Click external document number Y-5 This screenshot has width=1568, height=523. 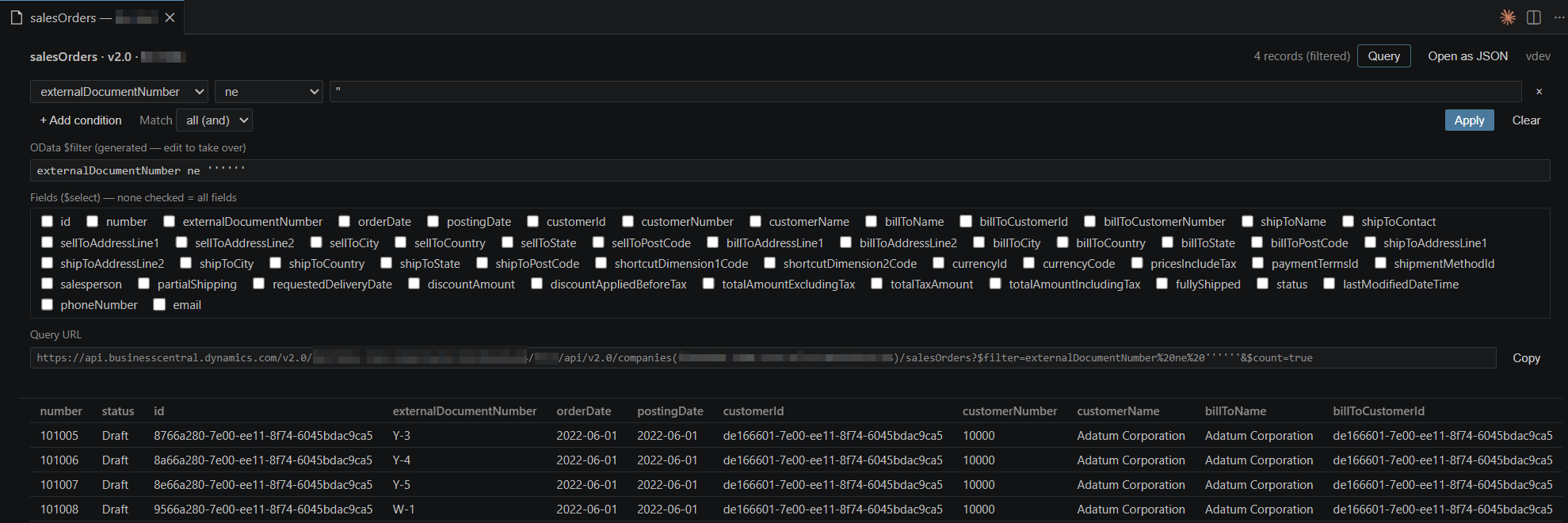pyautogui.click(x=402, y=485)
